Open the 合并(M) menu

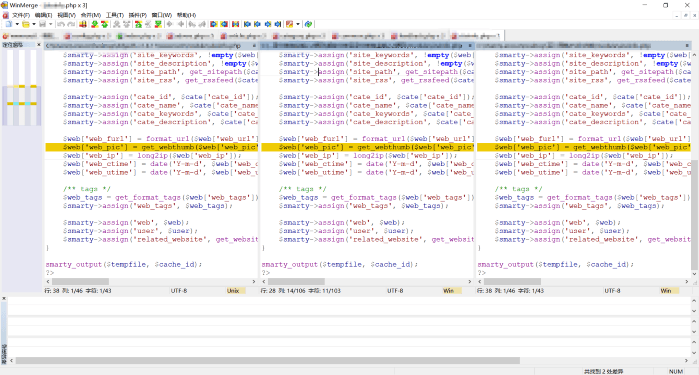(x=90, y=15)
